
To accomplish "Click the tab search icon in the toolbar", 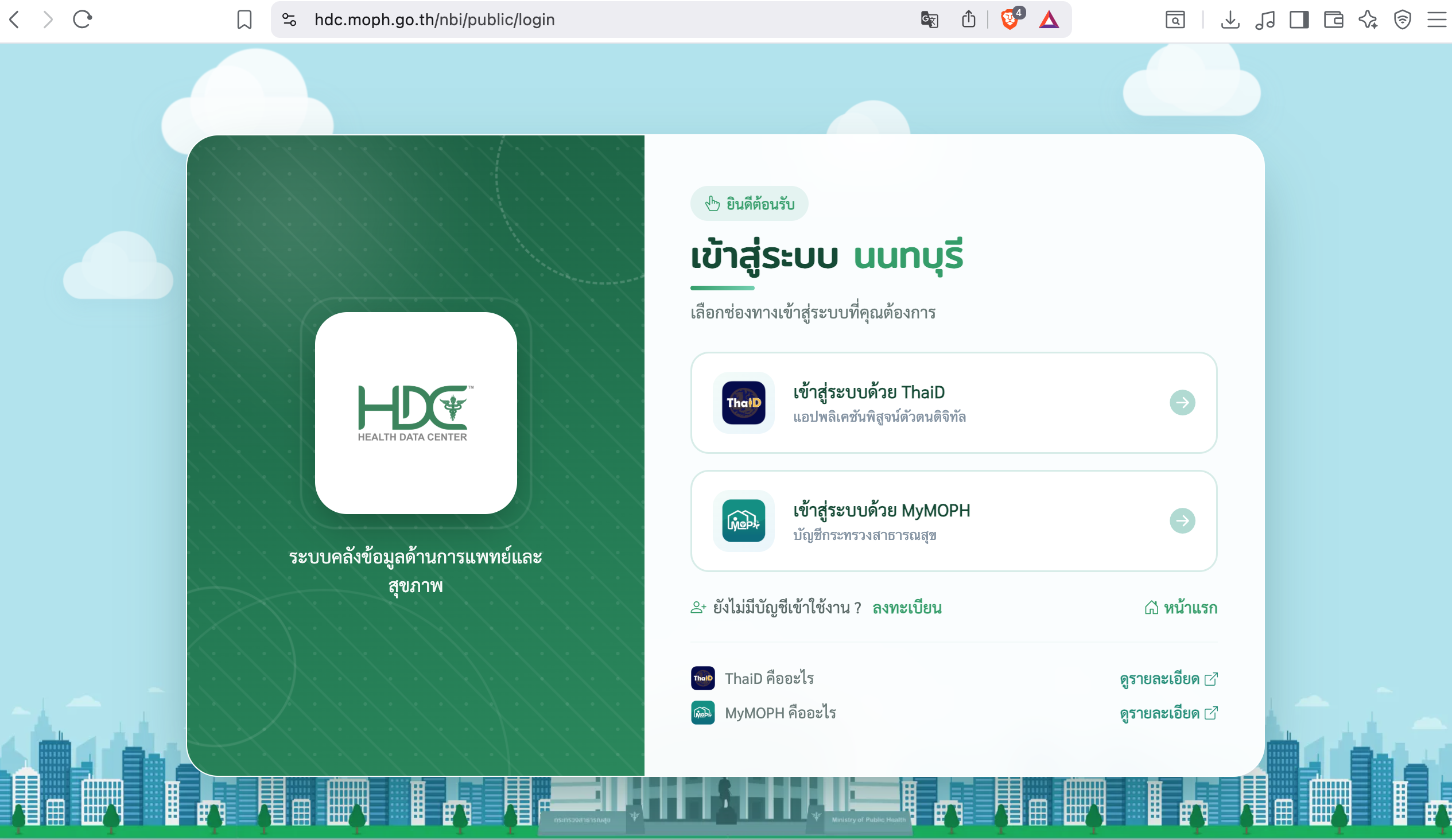I will pos(1175,20).
